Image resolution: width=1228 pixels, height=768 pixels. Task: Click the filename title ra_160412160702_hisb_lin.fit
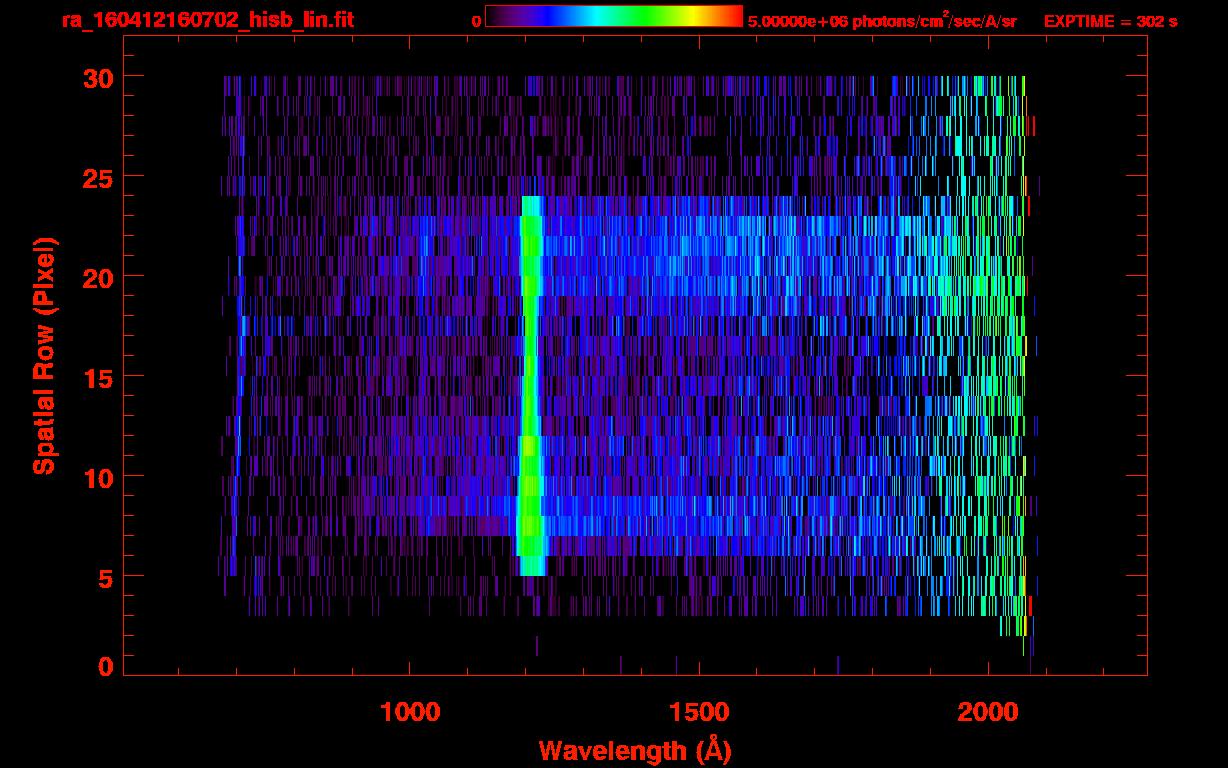point(207,20)
